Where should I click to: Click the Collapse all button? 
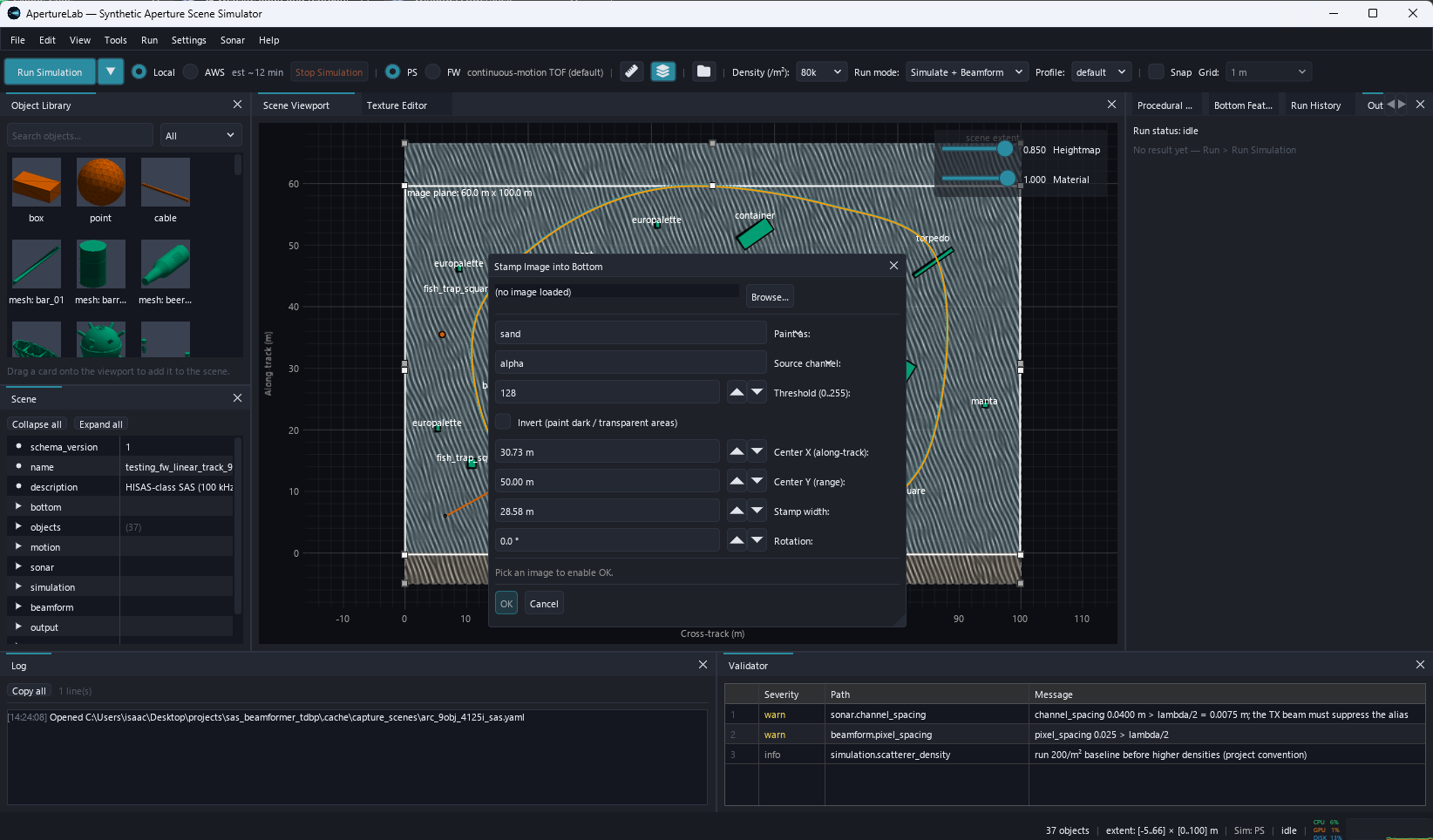click(x=37, y=424)
